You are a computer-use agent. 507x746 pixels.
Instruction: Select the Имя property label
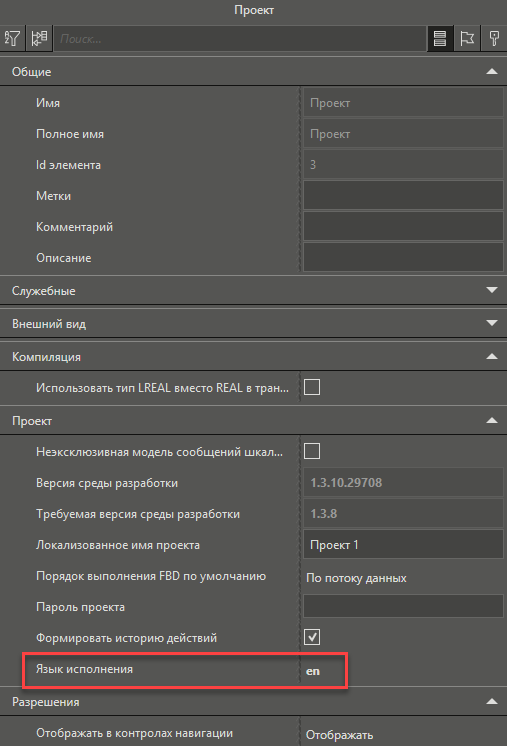point(48,103)
